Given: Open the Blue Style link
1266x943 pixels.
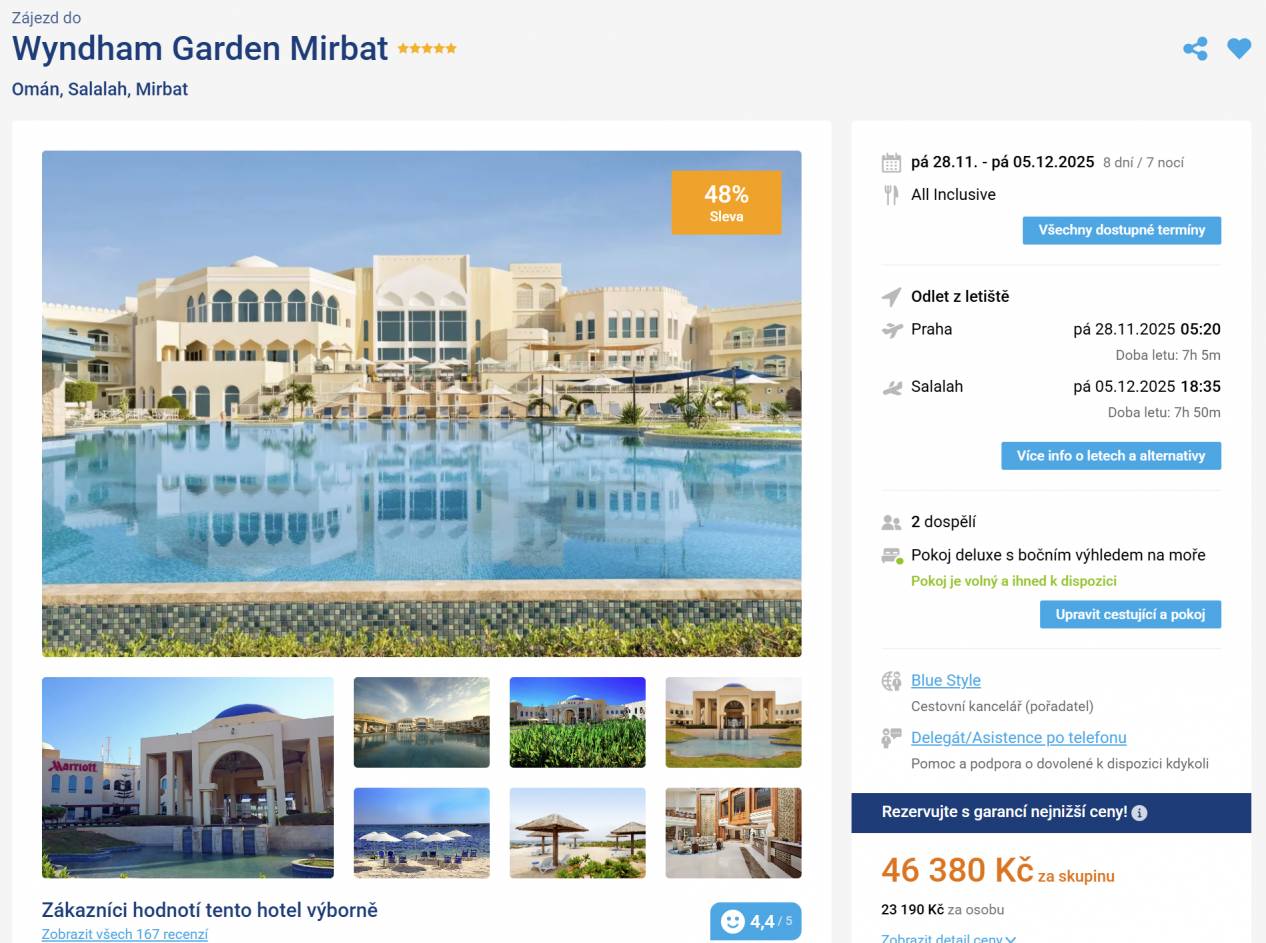Looking at the screenshot, I should coord(945,680).
